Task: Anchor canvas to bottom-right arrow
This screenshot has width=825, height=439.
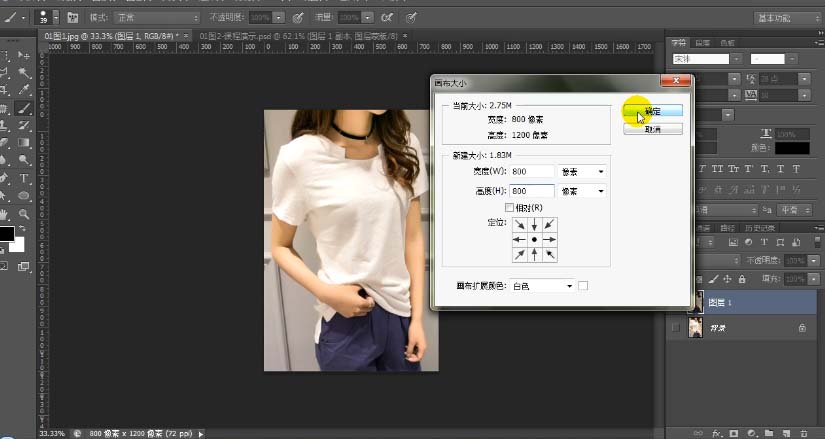Action: 550,255
